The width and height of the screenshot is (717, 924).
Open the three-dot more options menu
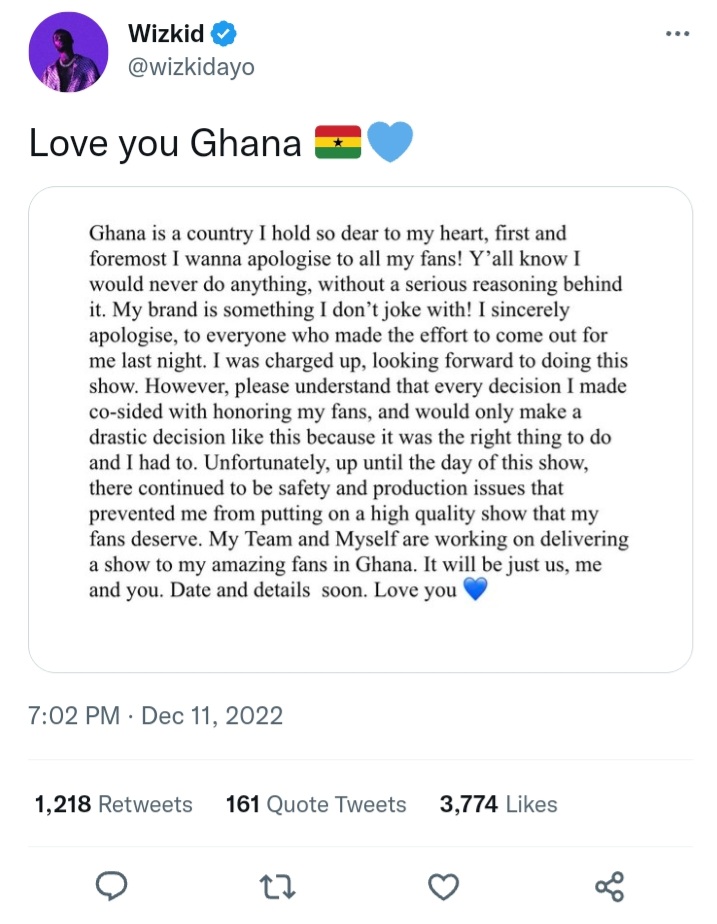click(x=677, y=34)
